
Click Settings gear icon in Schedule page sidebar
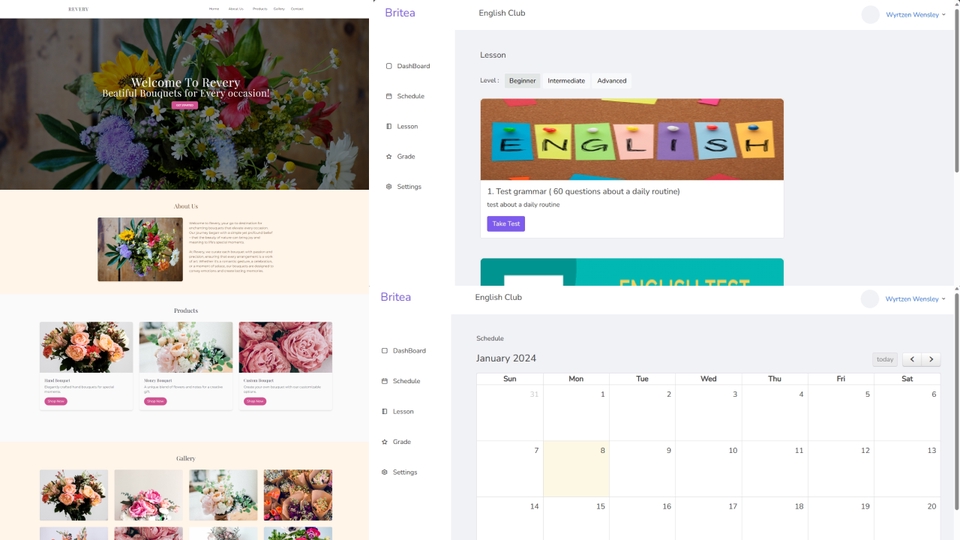tap(384, 472)
